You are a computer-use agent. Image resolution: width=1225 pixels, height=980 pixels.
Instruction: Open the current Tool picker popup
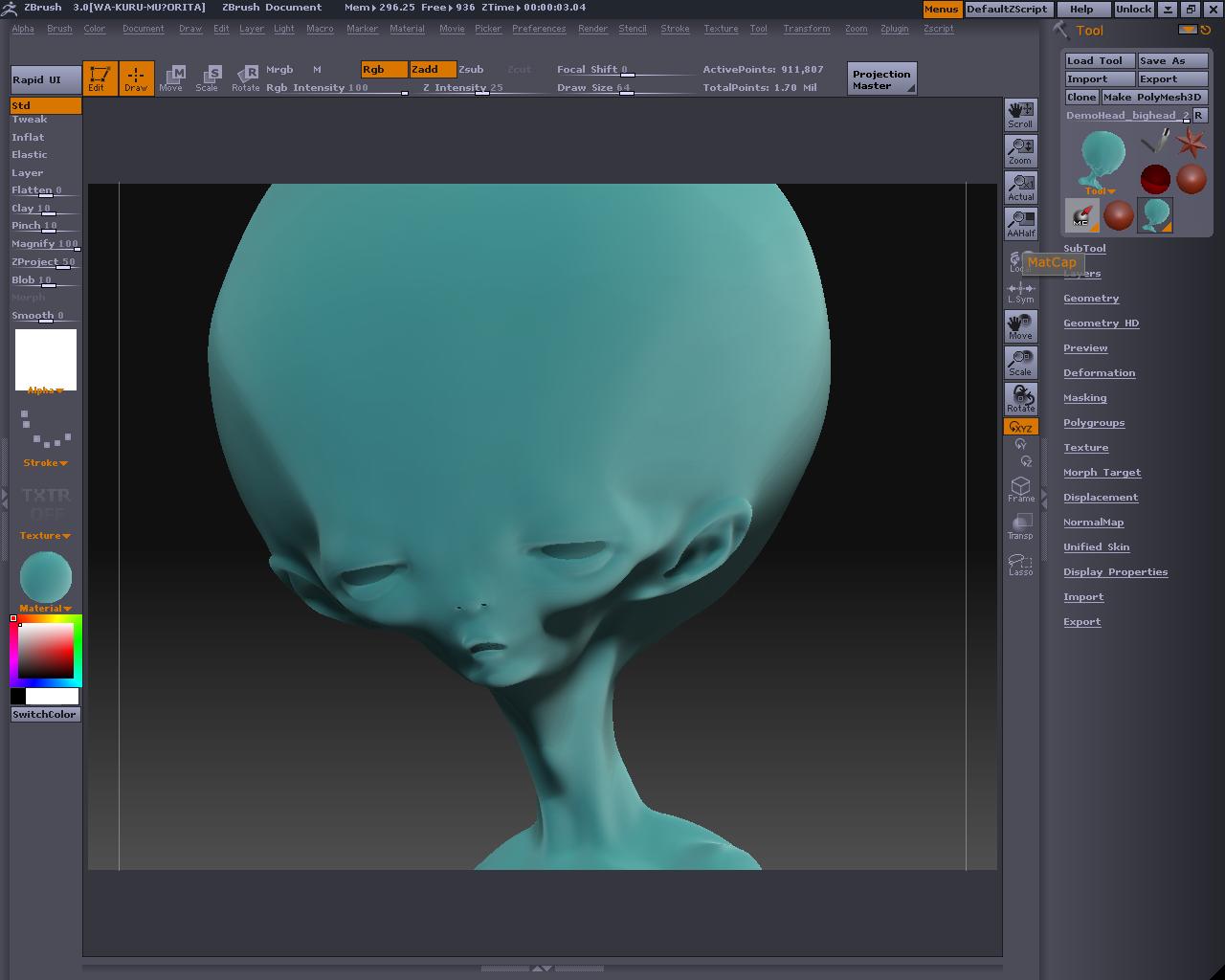pos(1100,162)
